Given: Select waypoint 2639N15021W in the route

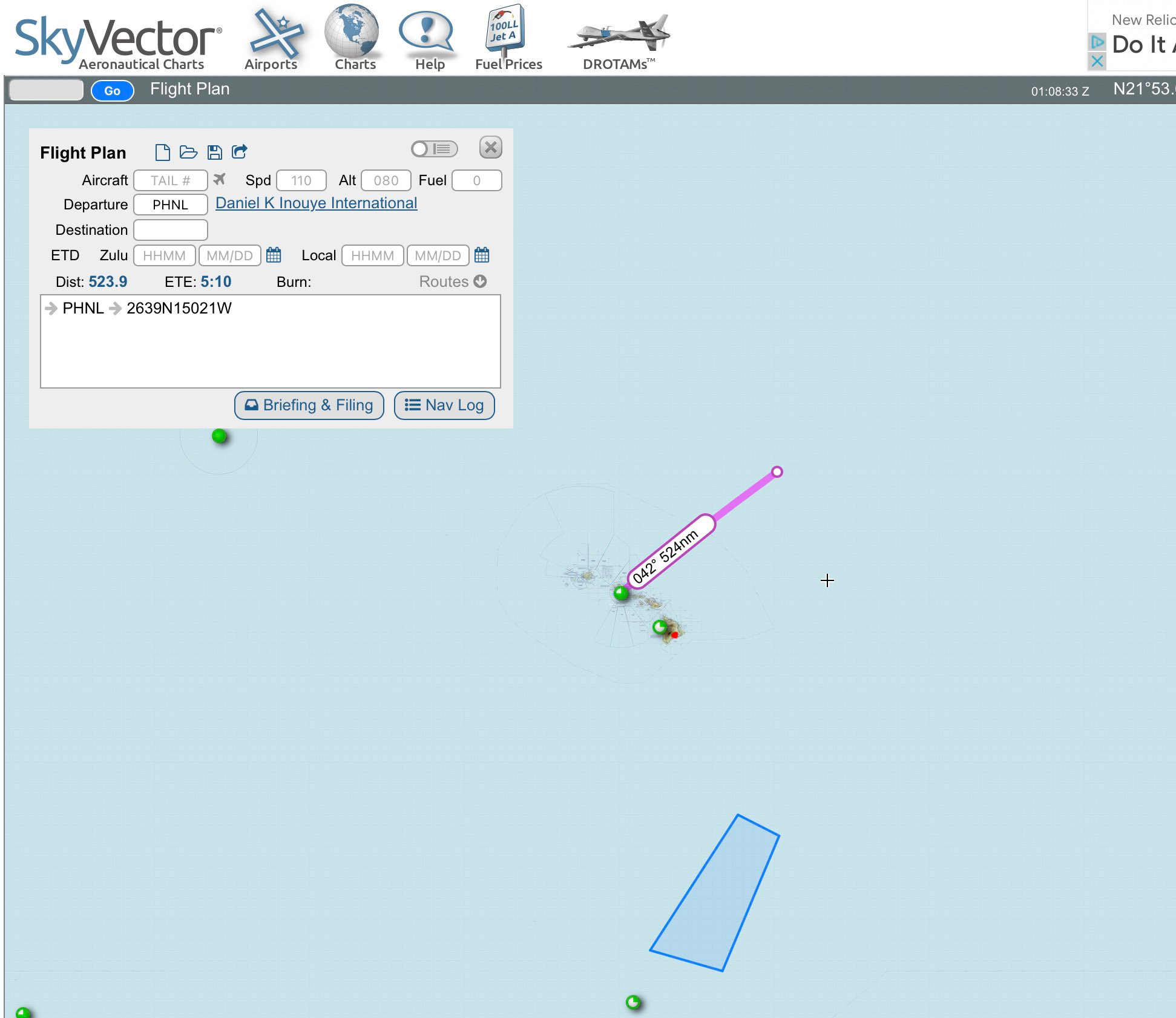Looking at the screenshot, I should pos(179,308).
